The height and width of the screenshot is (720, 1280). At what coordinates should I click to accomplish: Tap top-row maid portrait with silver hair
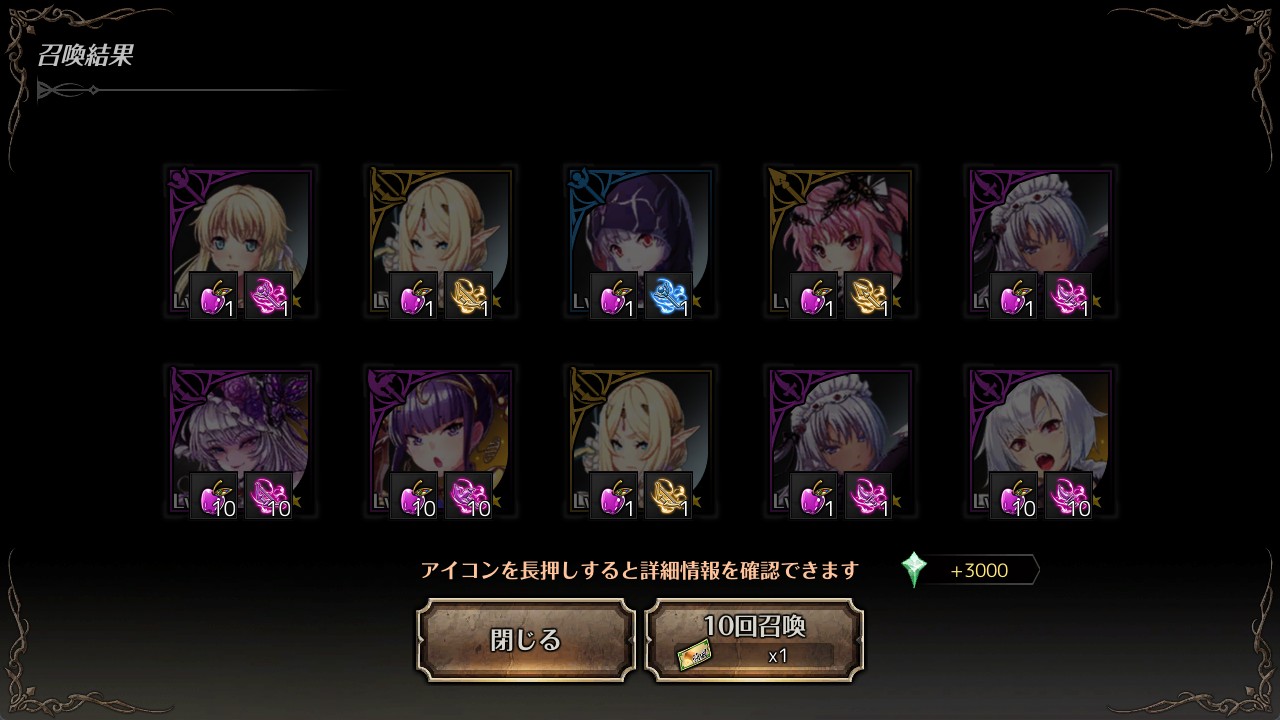click(x=1040, y=242)
